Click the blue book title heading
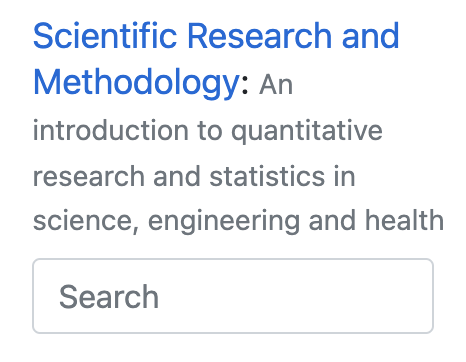The image size is (466, 362). (216, 59)
